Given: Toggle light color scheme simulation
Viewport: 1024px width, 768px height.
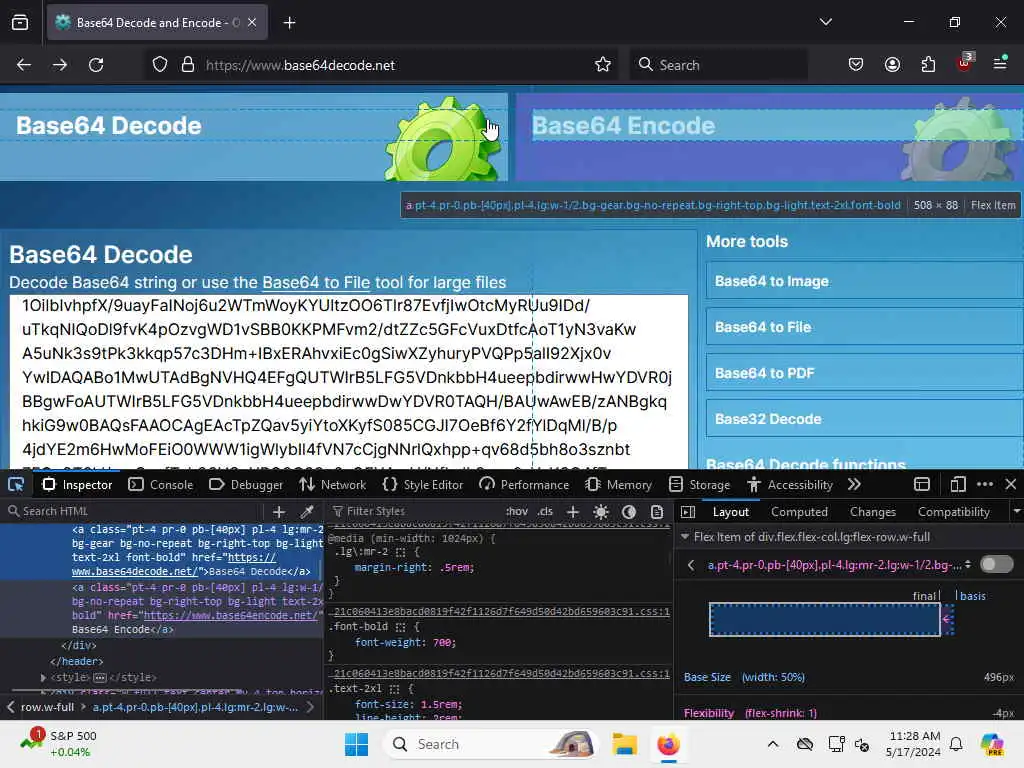Looking at the screenshot, I should (601, 511).
